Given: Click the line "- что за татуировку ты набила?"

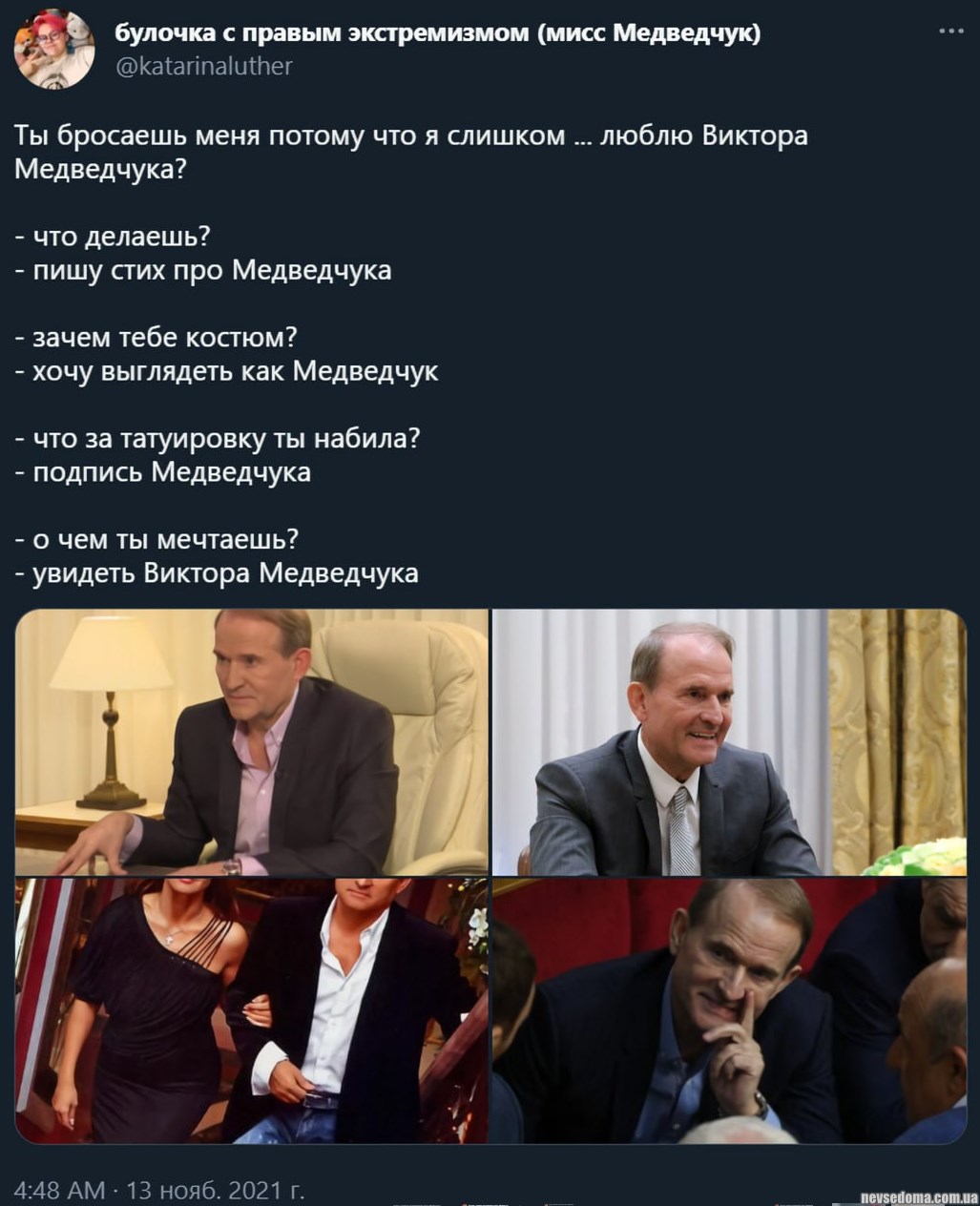Looking at the screenshot, I should coord(218,439).
